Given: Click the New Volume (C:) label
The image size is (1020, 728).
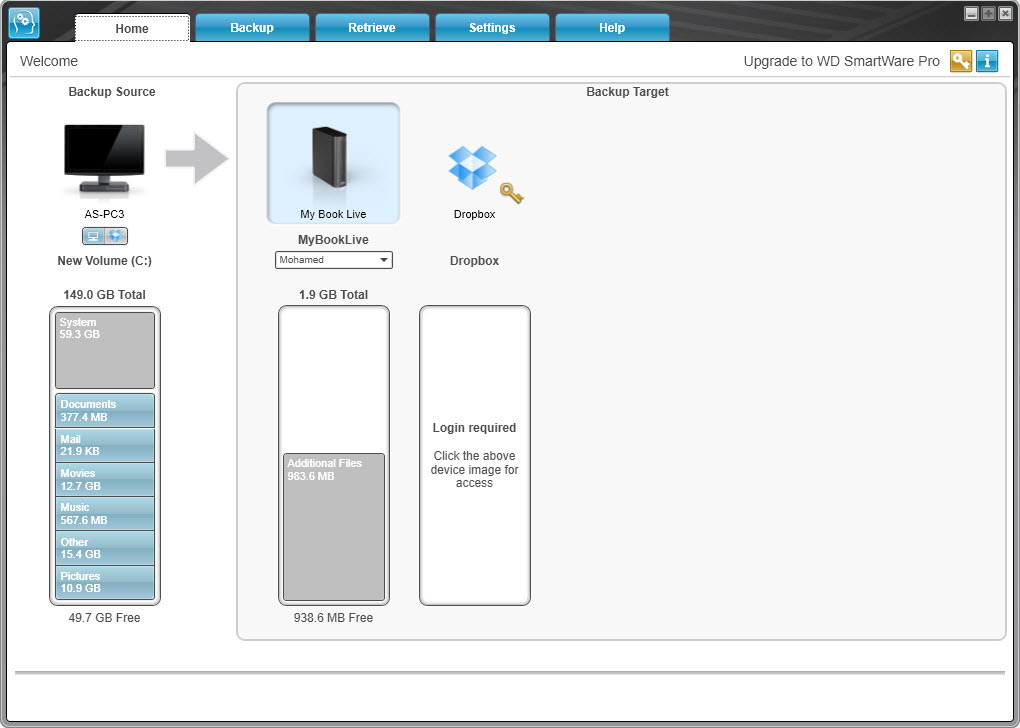Looking at the screenshot, I should click(104, 261).
